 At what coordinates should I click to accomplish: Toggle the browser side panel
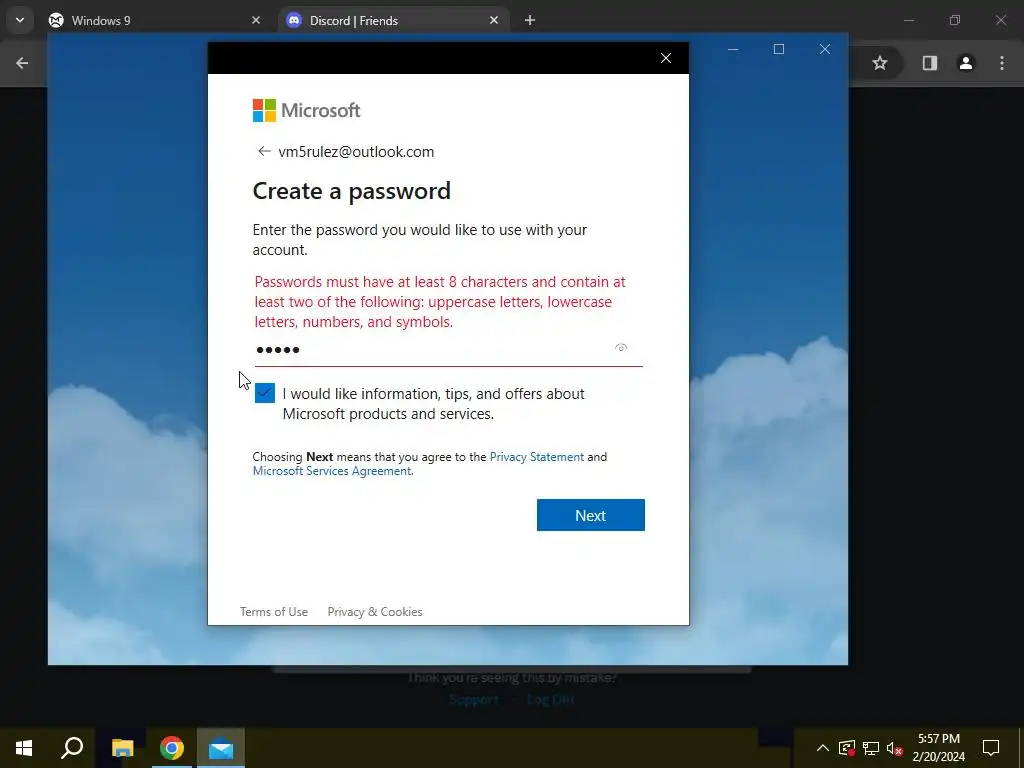pos(929,63)
